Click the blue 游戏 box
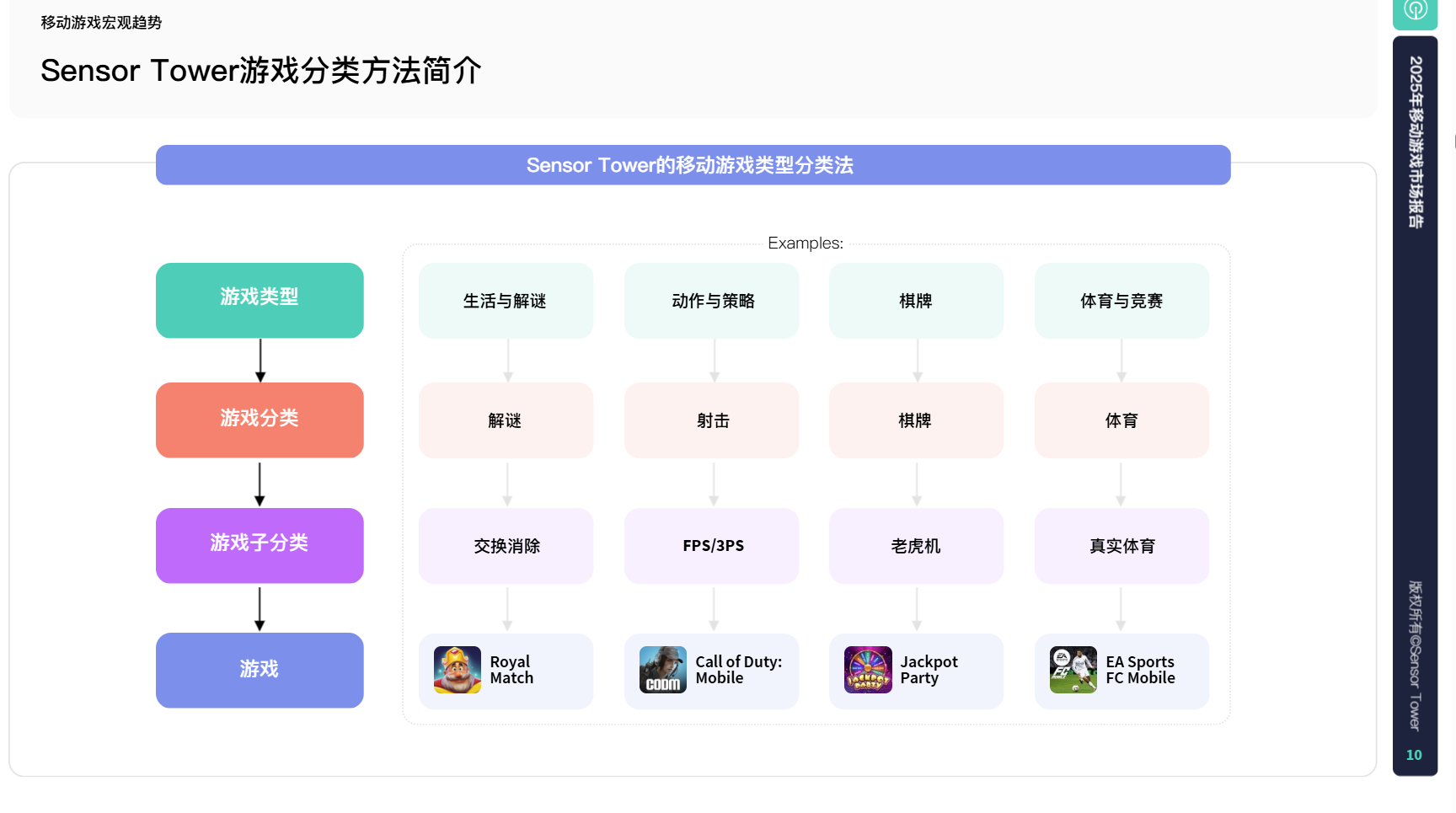 pos(260,670)
